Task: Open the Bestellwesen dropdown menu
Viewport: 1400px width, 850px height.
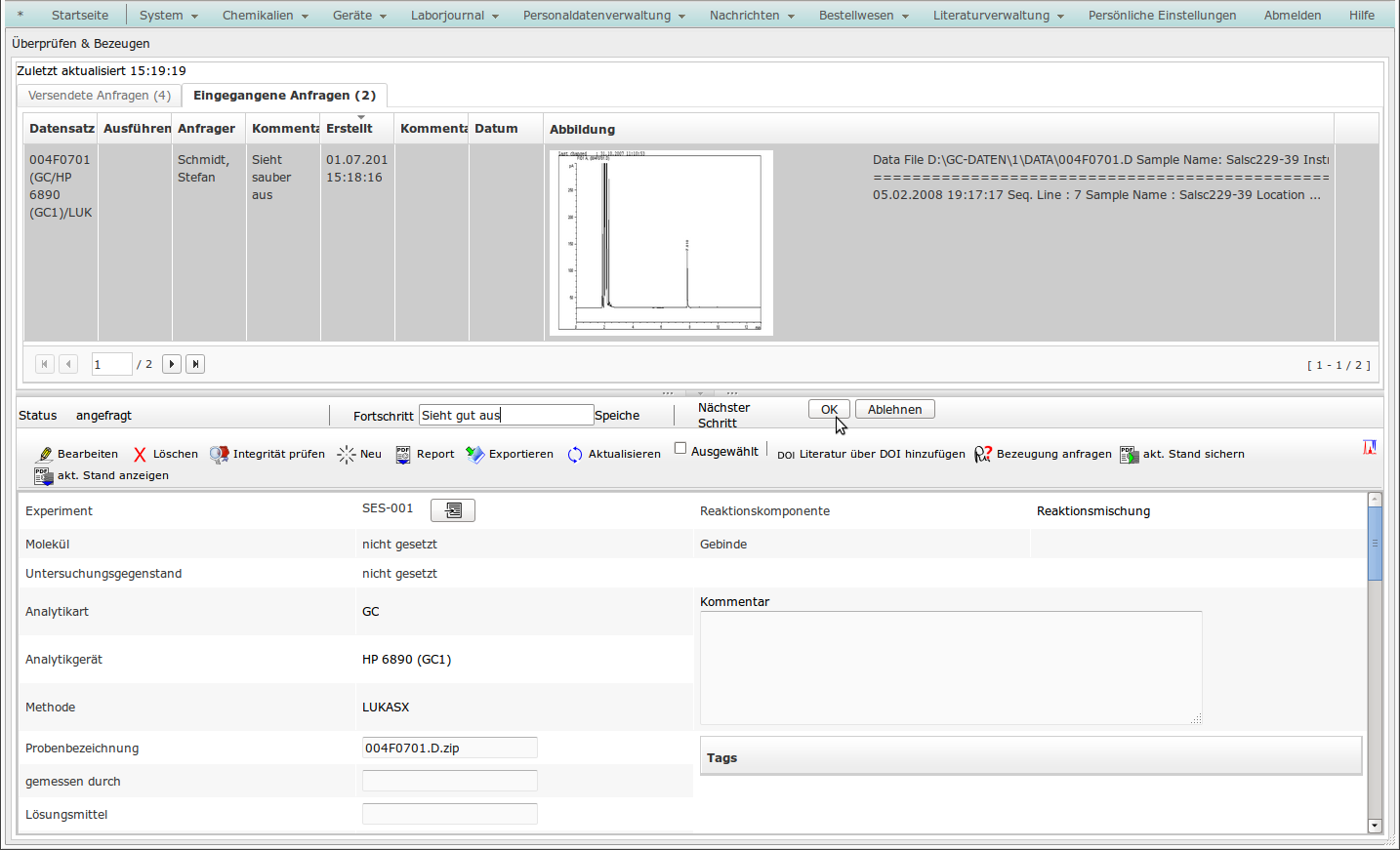Action: pyautogui.click(x=863, y=16)
